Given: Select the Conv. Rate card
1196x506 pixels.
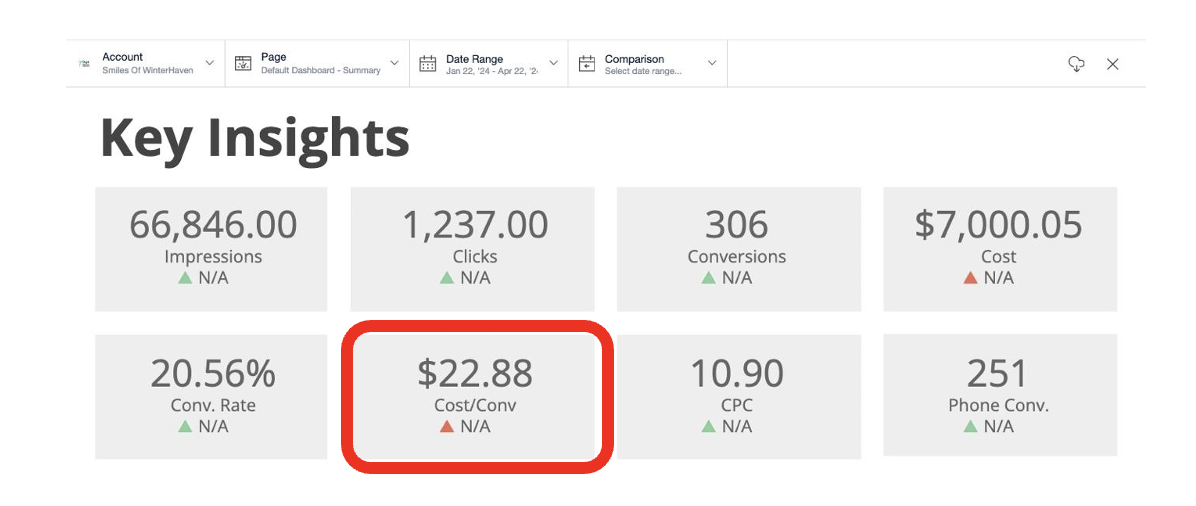Looking at the screenshot, I should pos(212,396).
